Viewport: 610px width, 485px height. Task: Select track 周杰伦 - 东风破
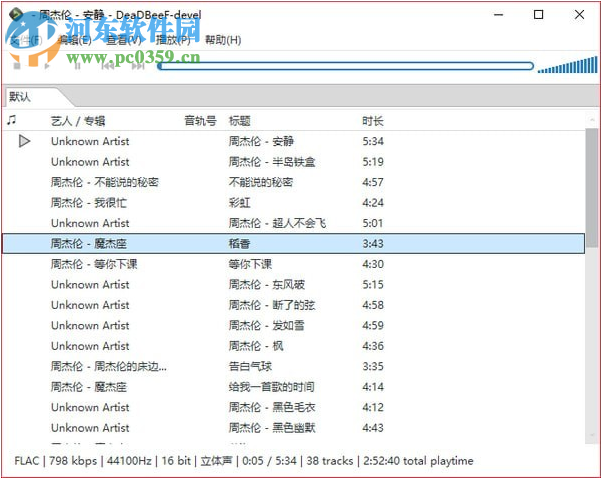click(267, 286)
